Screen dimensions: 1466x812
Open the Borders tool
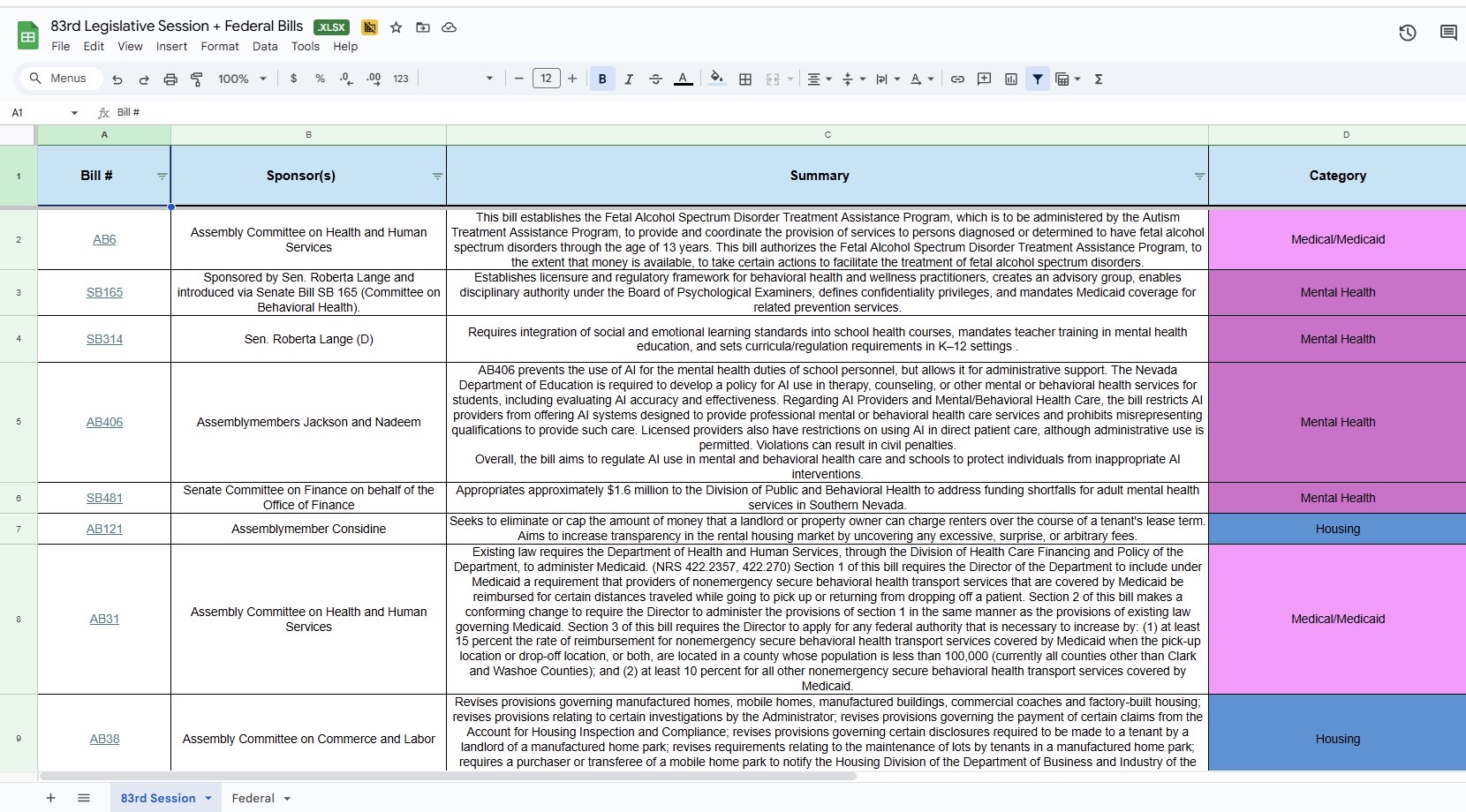coord(745,79)
